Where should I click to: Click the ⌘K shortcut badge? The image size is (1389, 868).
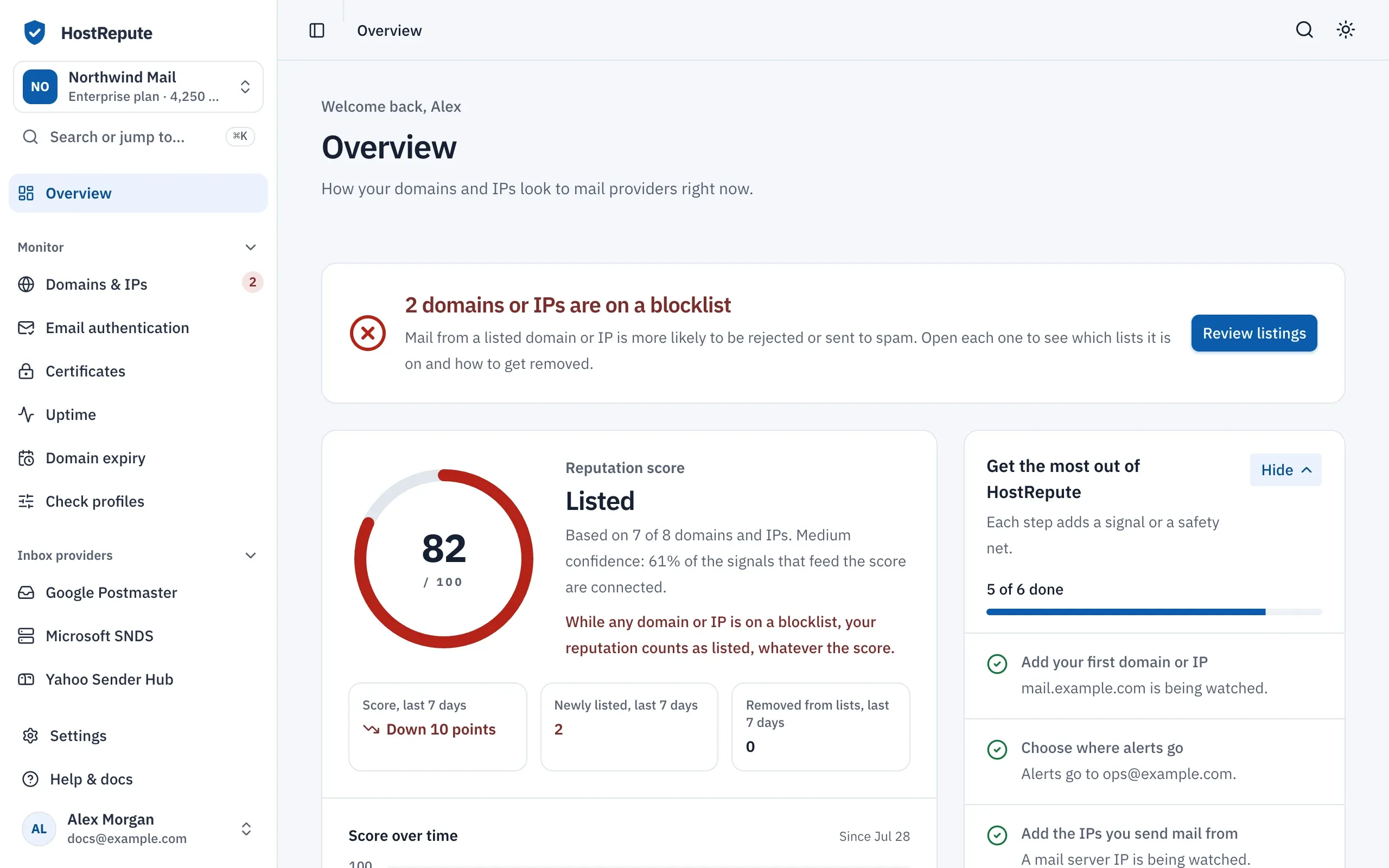tap(240, 136)
